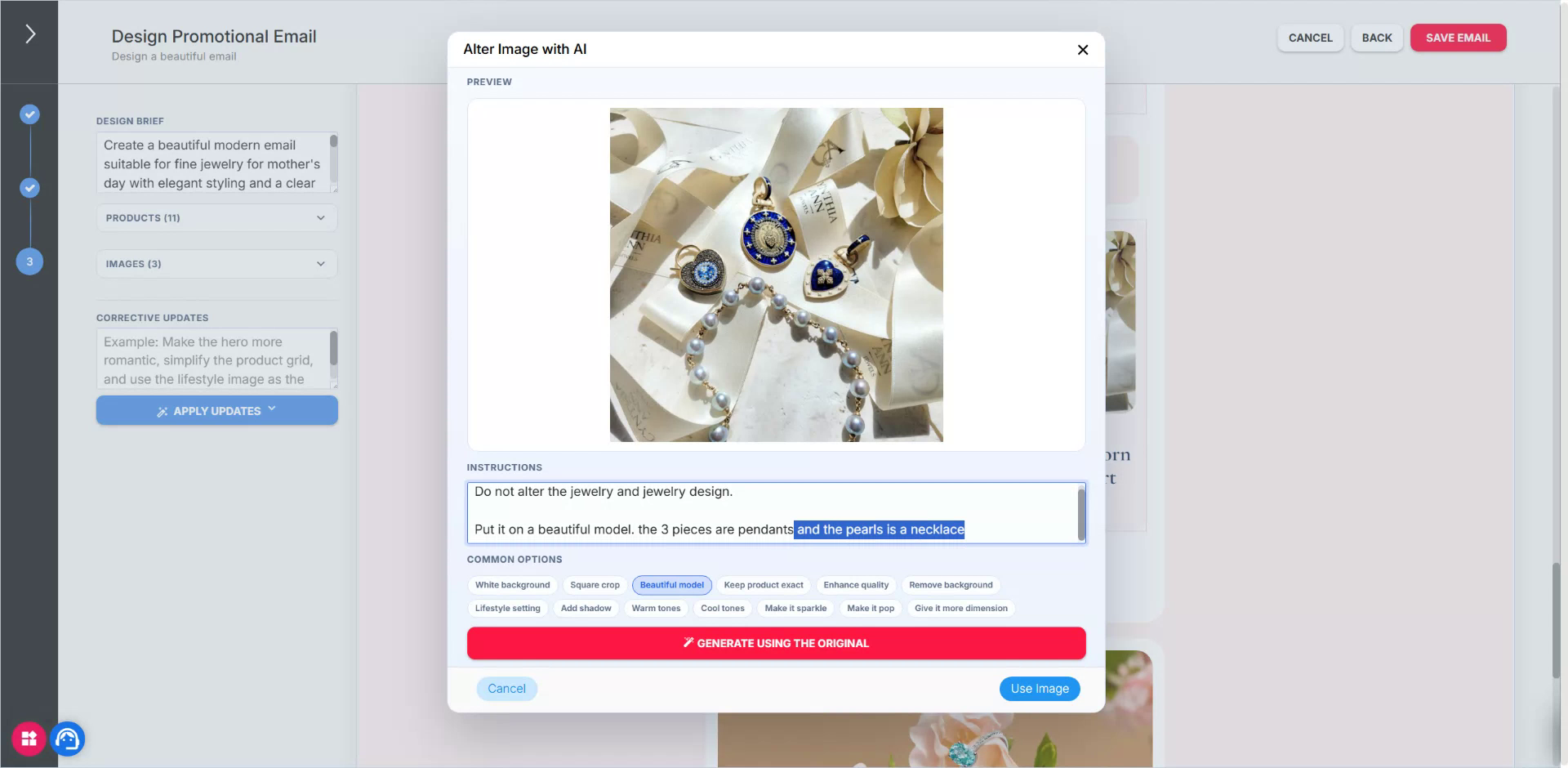Viewport: 1568px width, 768px height.
Task: Expand the Products (11) section
Action: click(x=216, y=218)
